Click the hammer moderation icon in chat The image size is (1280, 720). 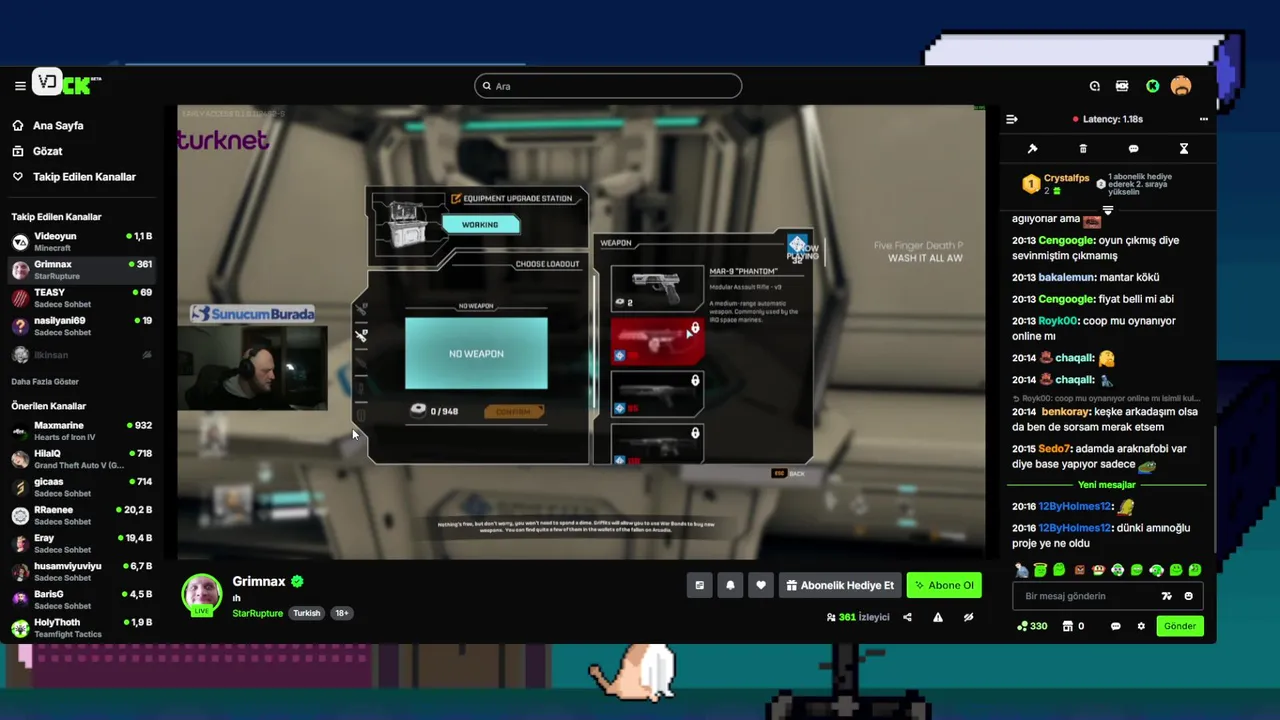[x=1033, y=149]
